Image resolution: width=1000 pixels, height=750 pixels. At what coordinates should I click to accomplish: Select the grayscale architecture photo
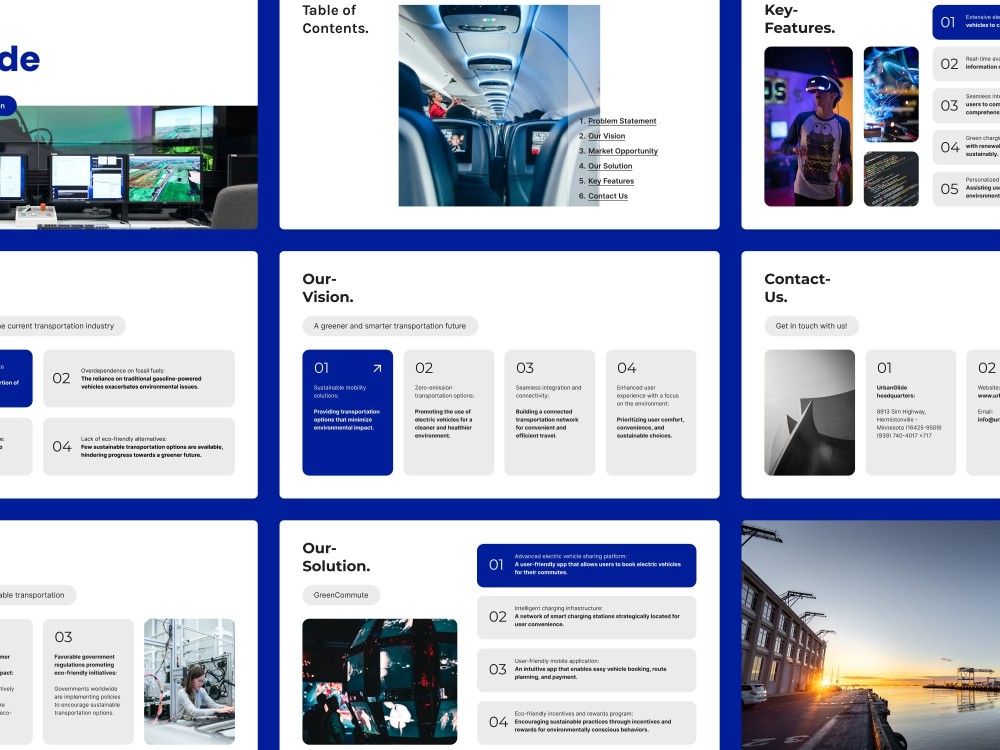(x=809, y=412)
